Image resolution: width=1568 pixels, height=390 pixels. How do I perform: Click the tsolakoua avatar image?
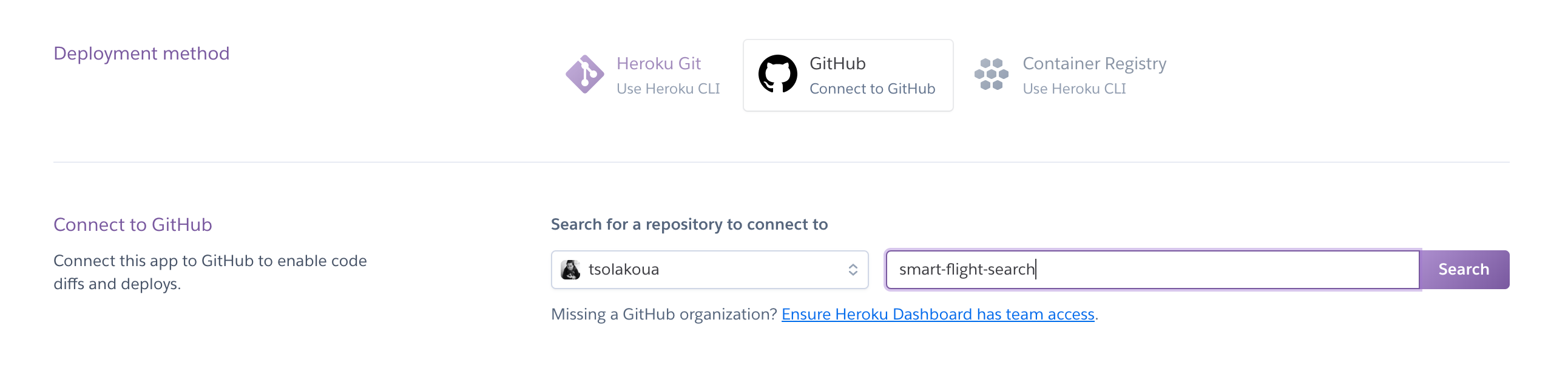click(570, 269)
